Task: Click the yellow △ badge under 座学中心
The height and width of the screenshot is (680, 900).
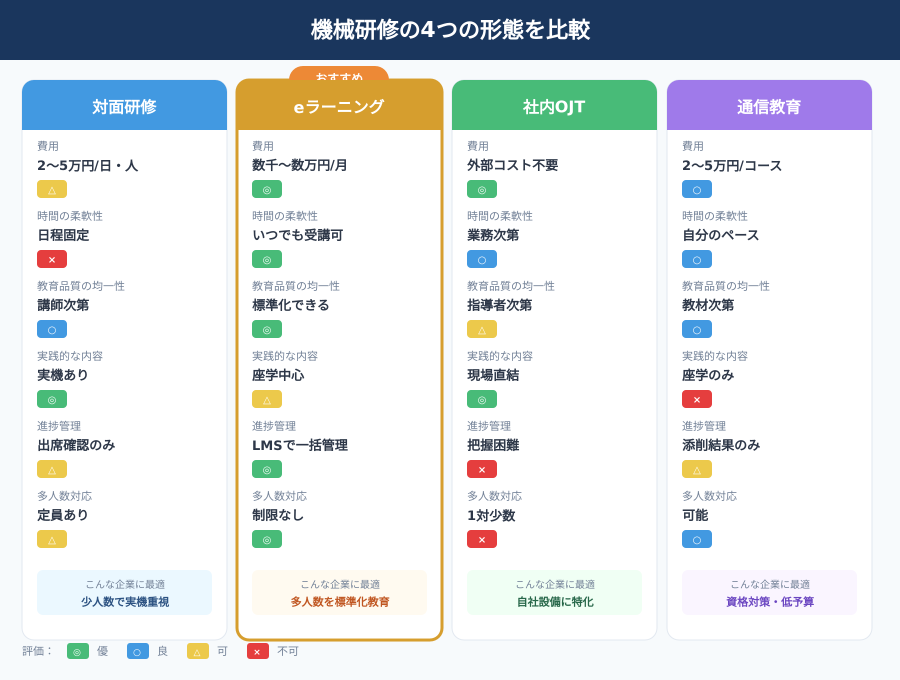Action: click(x=267, y=399)
